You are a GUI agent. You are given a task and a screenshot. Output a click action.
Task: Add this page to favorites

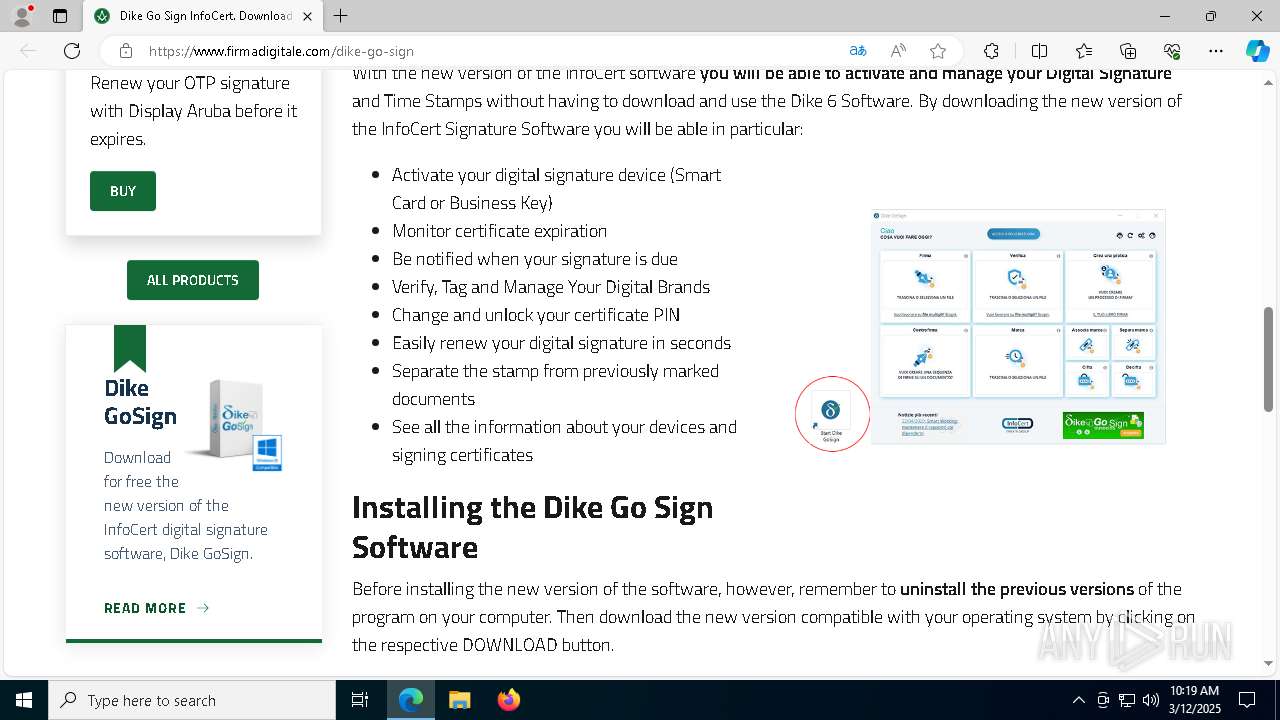click(x=938, y=51)
